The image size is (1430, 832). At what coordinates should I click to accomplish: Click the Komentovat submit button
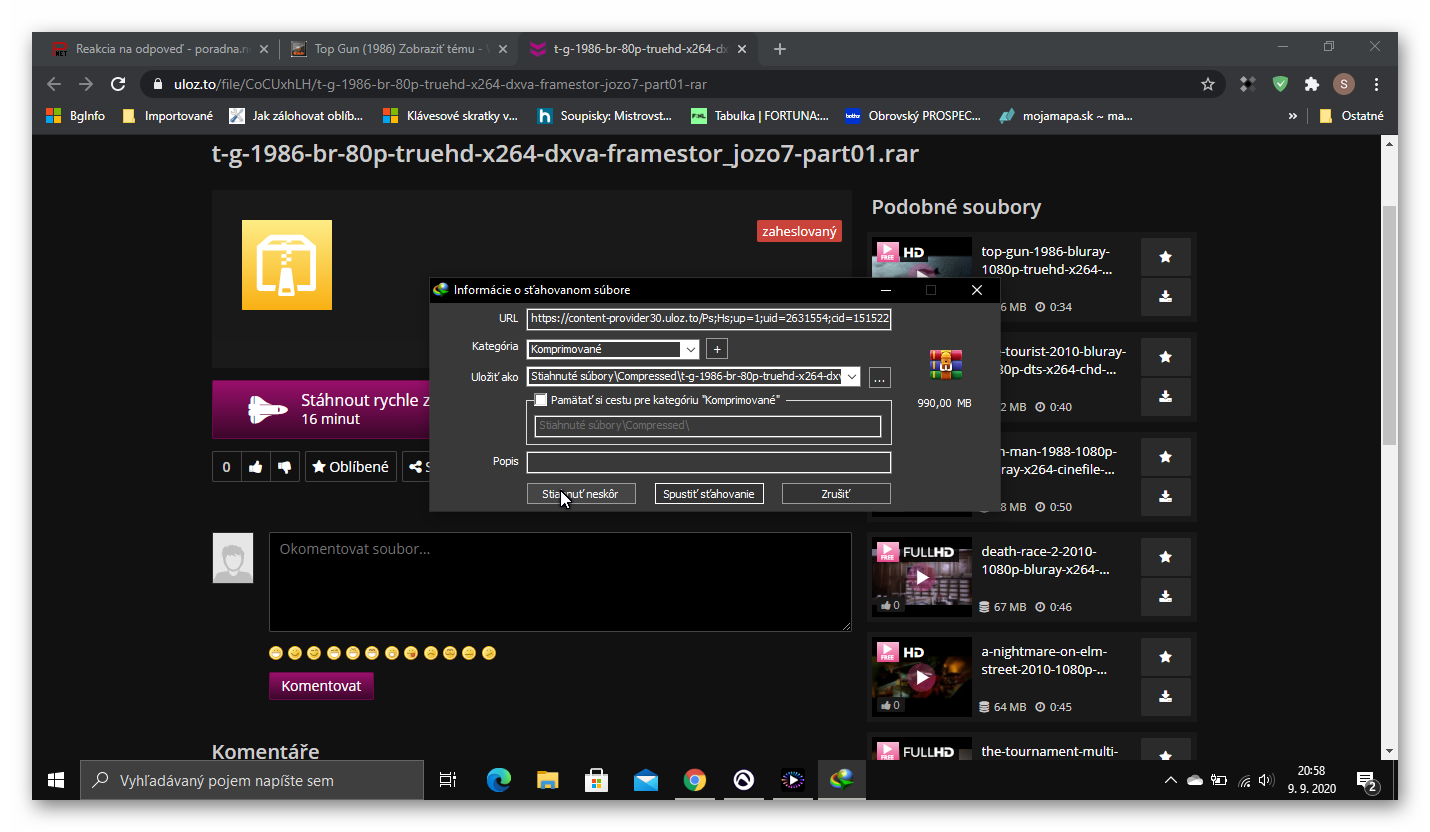coord(321,686)
